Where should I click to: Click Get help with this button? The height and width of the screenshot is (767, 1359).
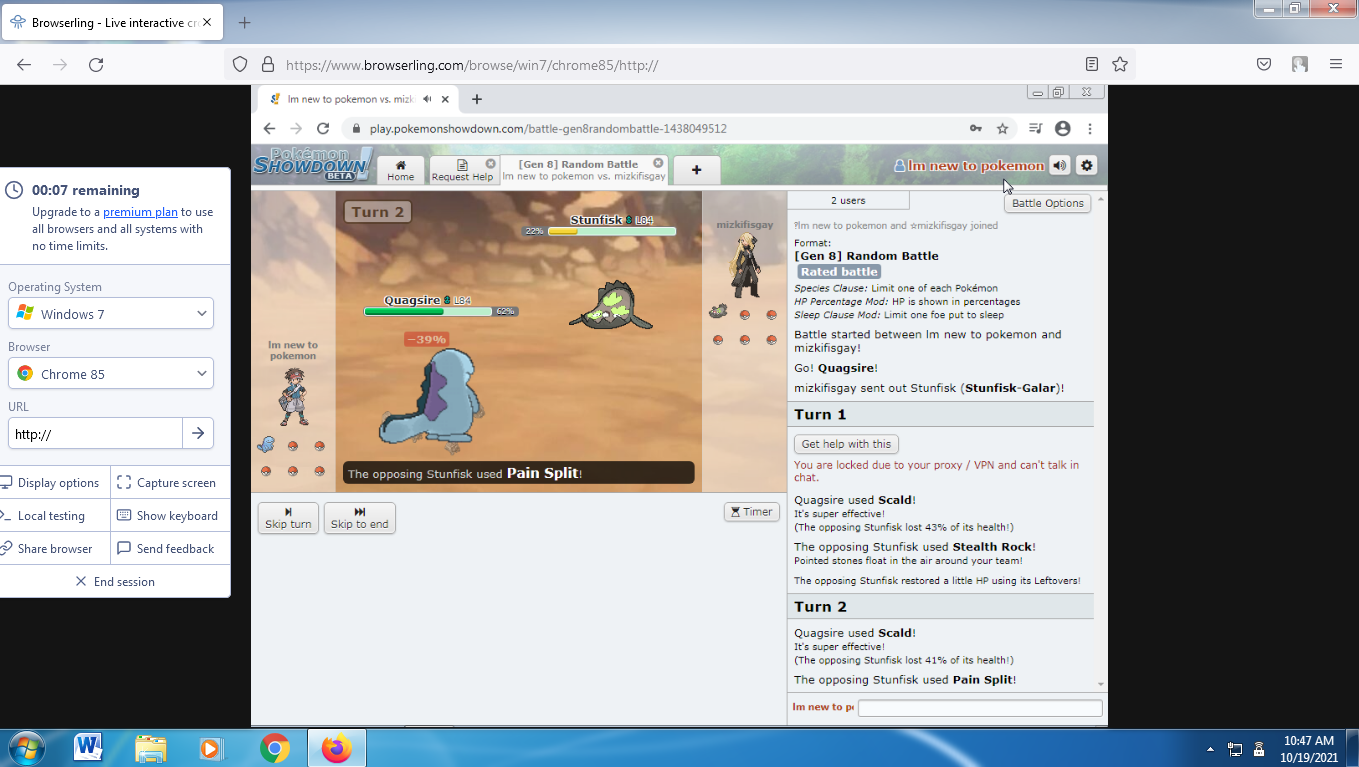coord(846,444)
